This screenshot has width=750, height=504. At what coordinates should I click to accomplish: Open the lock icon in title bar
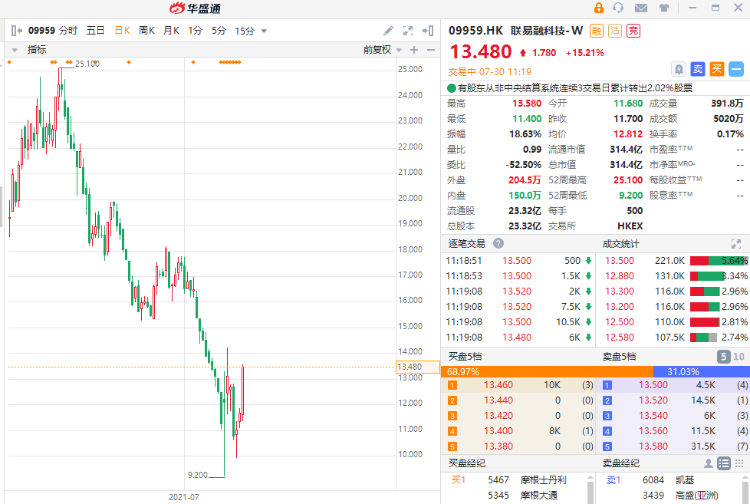pos(599,8)
